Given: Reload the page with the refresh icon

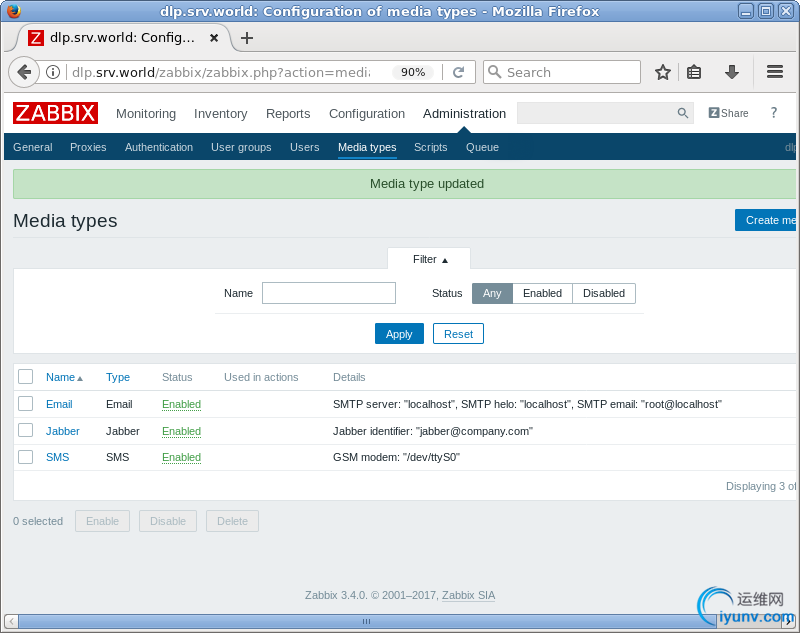Looking at the screenshot, I should tap(458, 72).
